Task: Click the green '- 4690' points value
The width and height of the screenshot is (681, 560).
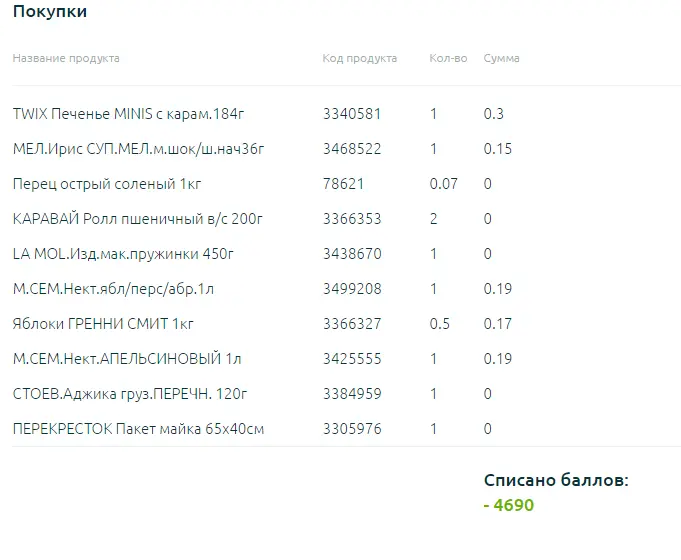Action: tap(509, 505)
